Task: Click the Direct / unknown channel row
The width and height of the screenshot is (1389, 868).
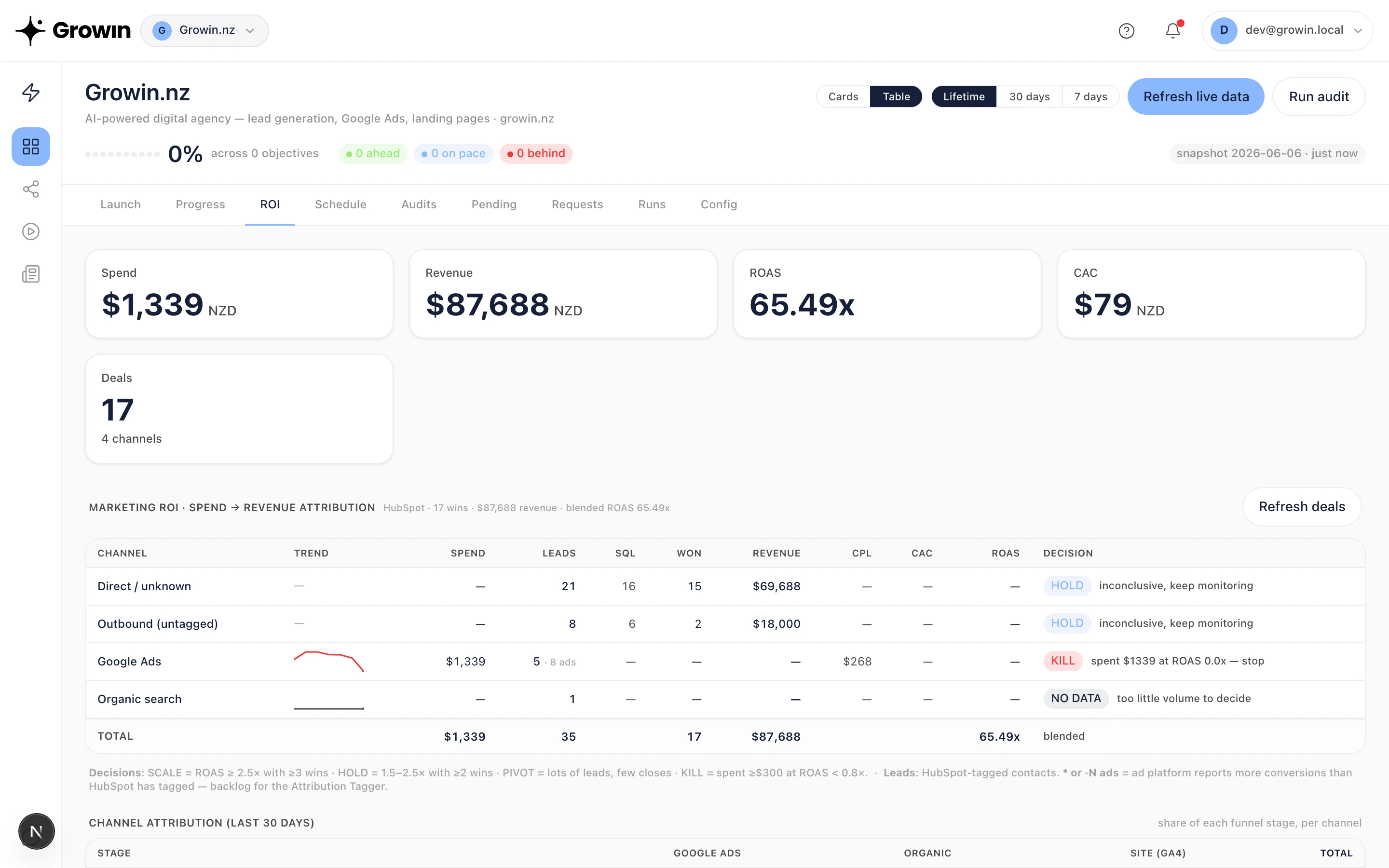Action: [725, 586]
